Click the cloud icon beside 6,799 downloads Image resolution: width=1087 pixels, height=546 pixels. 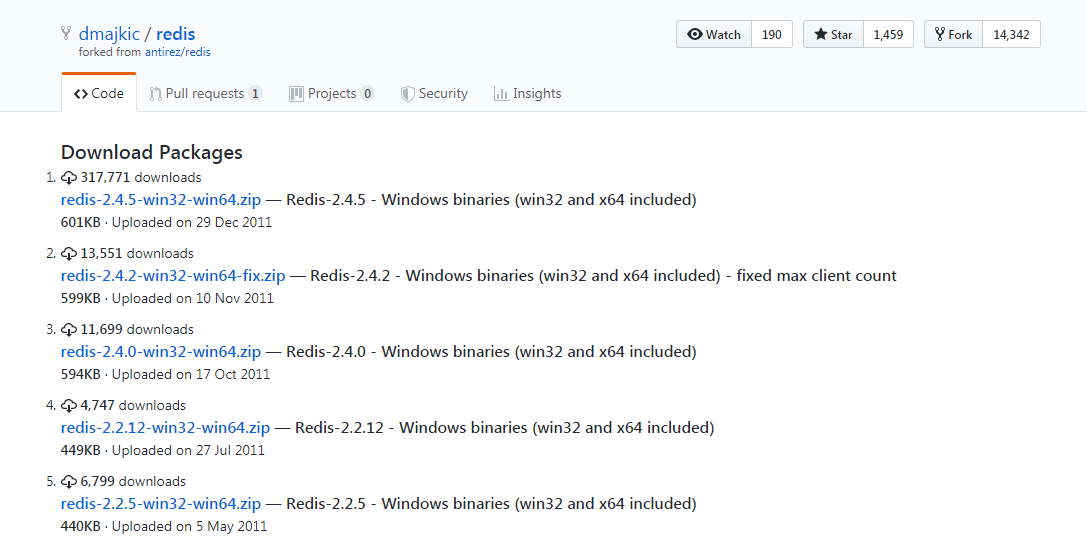pos(69,482)
